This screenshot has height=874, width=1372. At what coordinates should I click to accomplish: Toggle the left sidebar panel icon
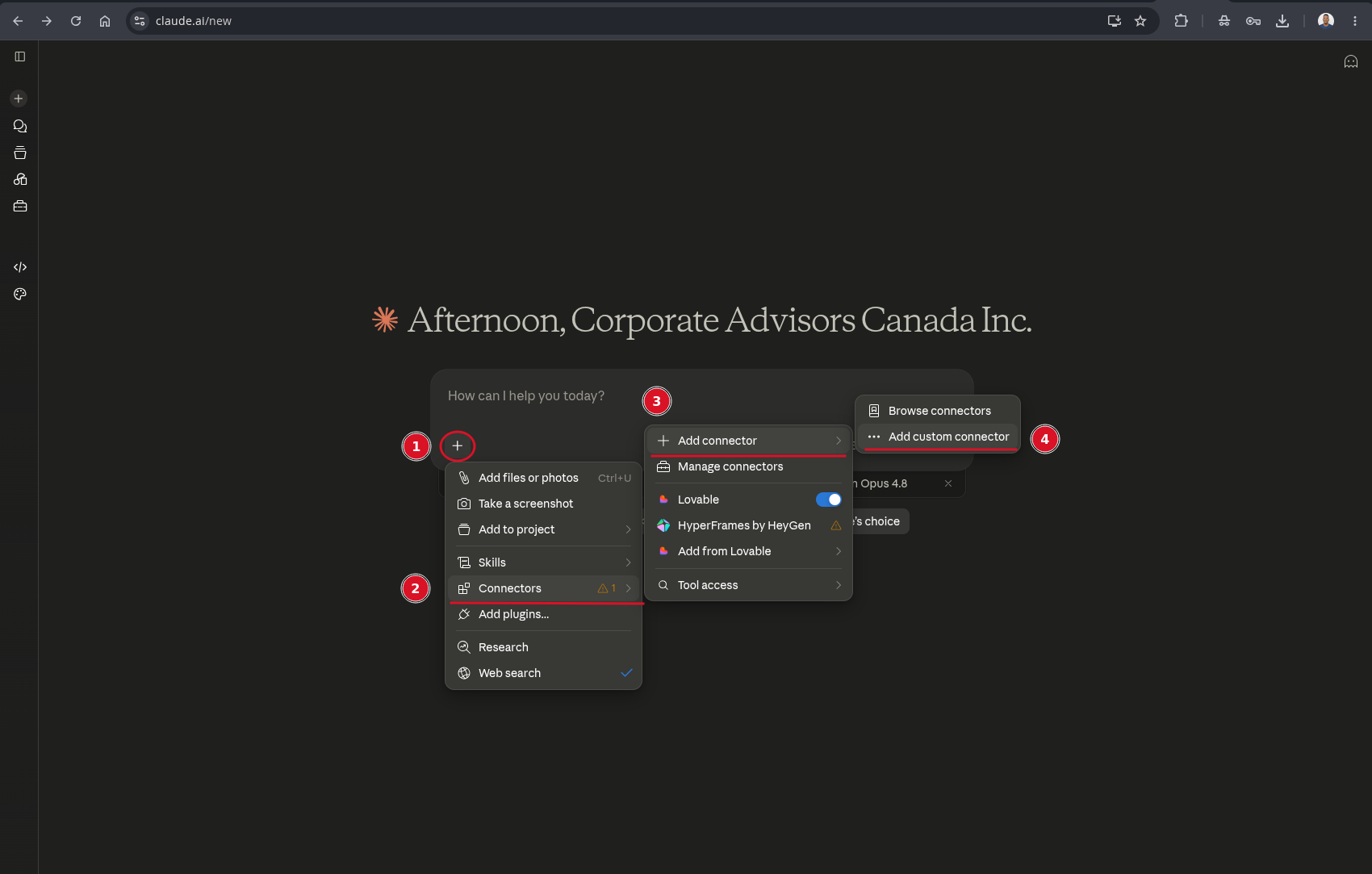click(x=20, y=56)
